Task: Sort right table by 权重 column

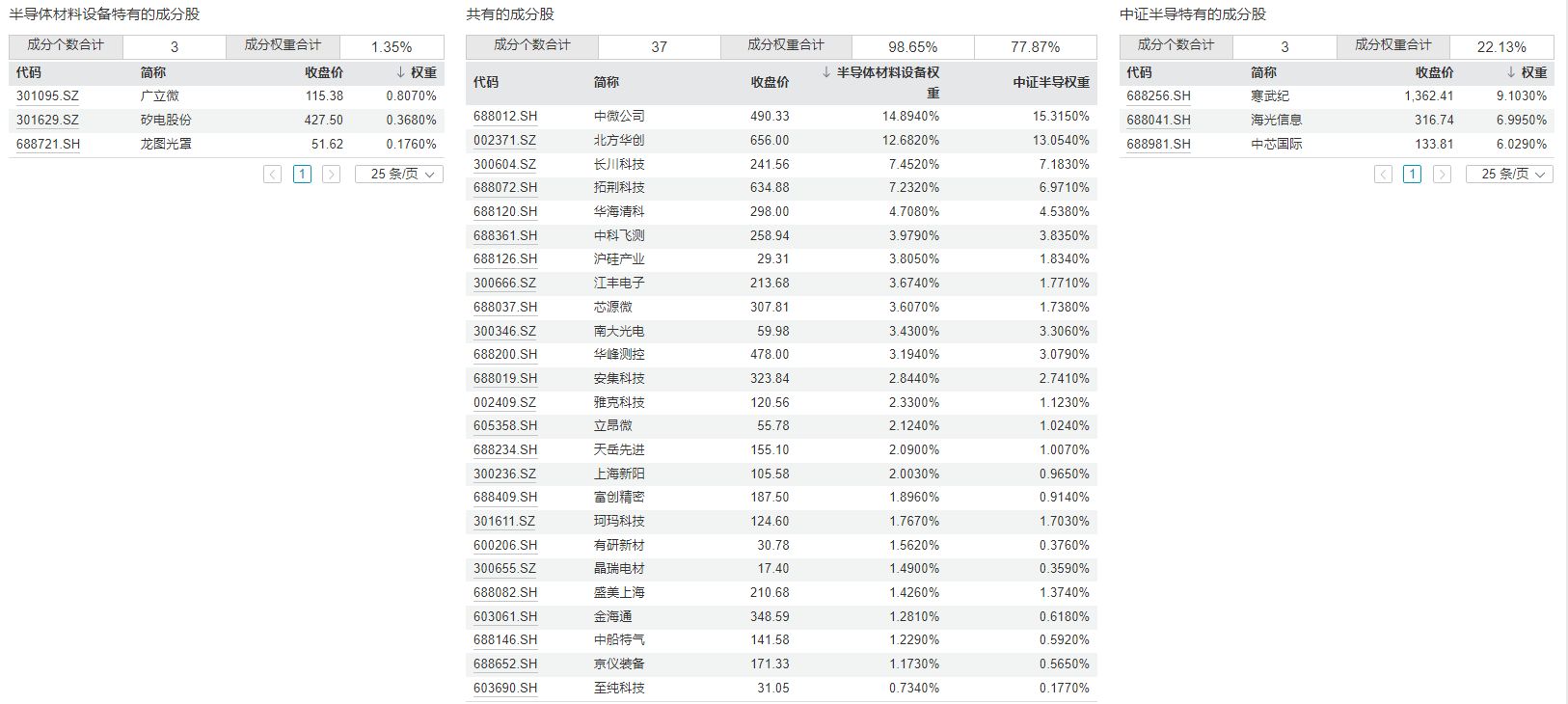Action: pyautogui.click(x=1527, y=72)
